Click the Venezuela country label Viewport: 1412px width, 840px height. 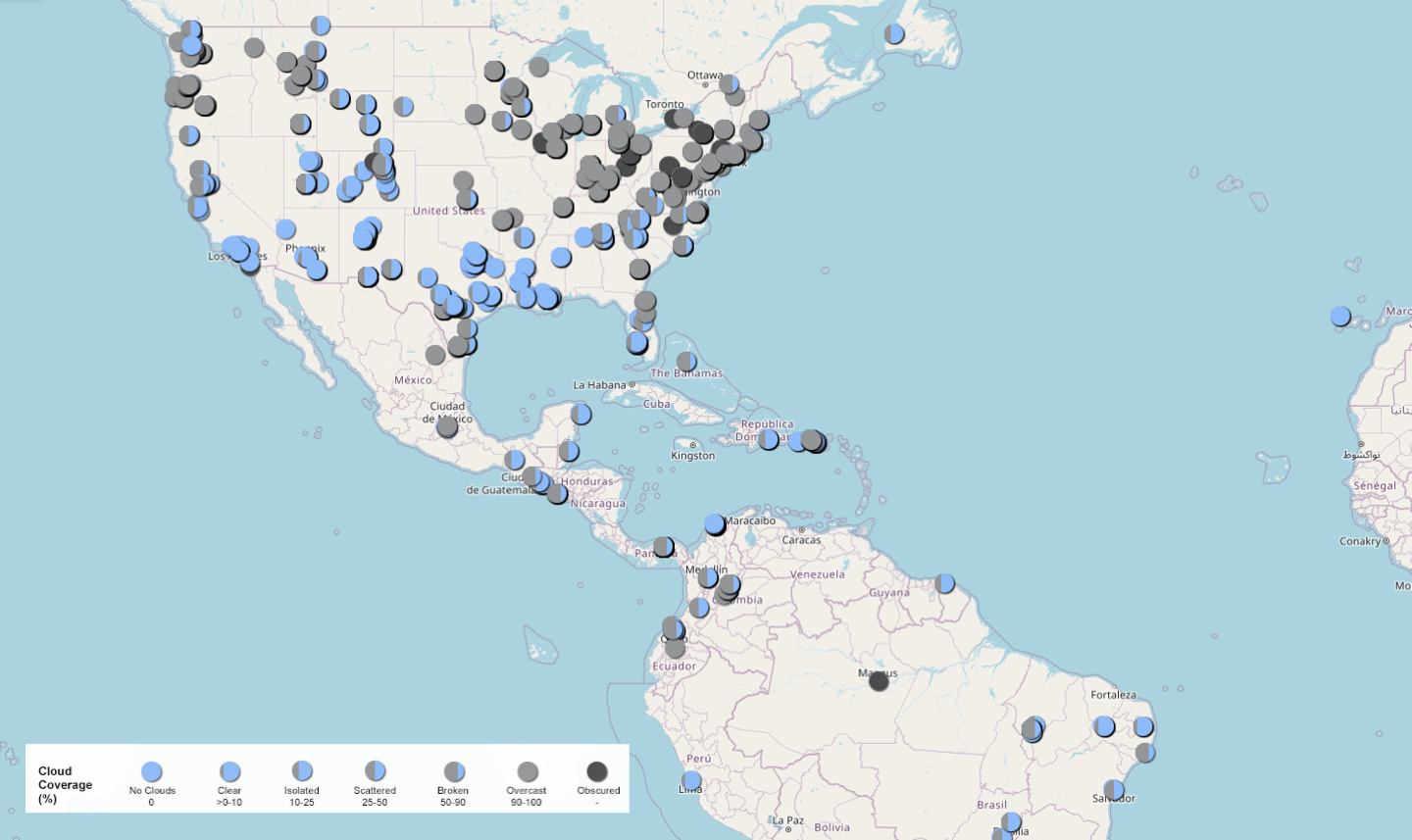[x=817, y=574]
